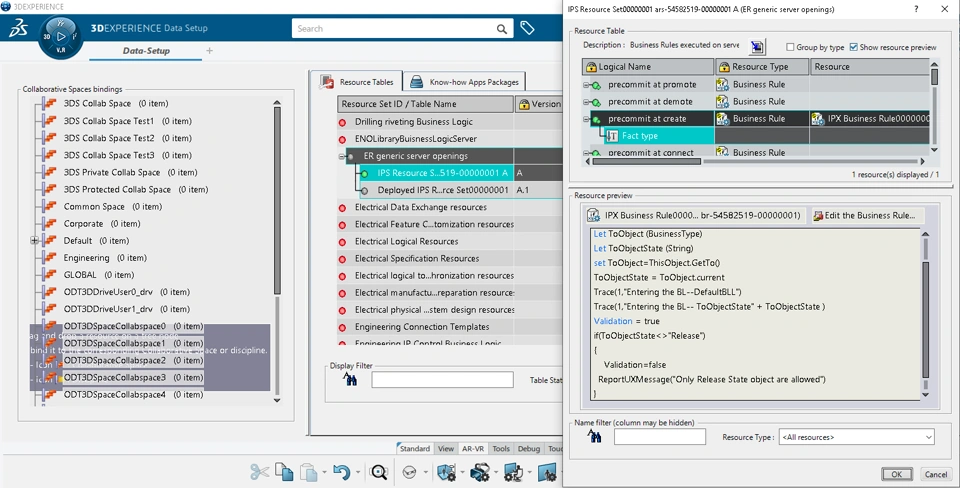The height and width of the screenshot is (488, 960).
Task: Enable the Group by type checkbox
Action: pyautogui.click(x=790, y=47)
